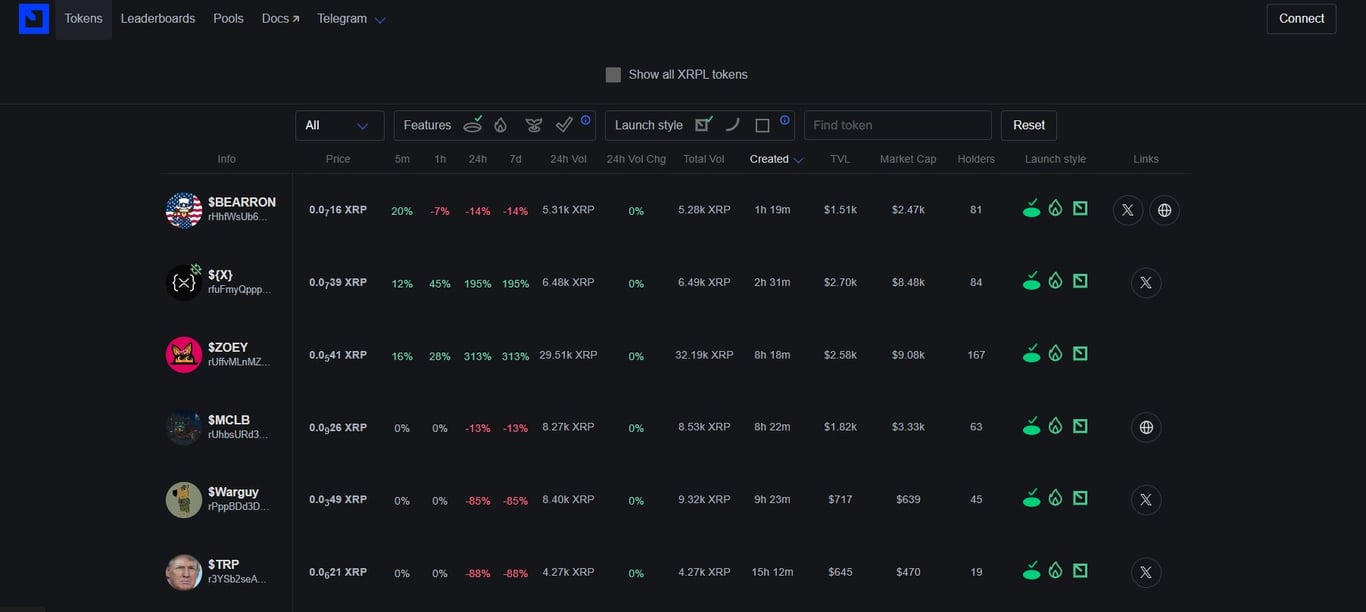Screen dimensions: 1366x612
Task: Click the Reset filters button
Action: pyautogui.click(x=1028, y=124)
